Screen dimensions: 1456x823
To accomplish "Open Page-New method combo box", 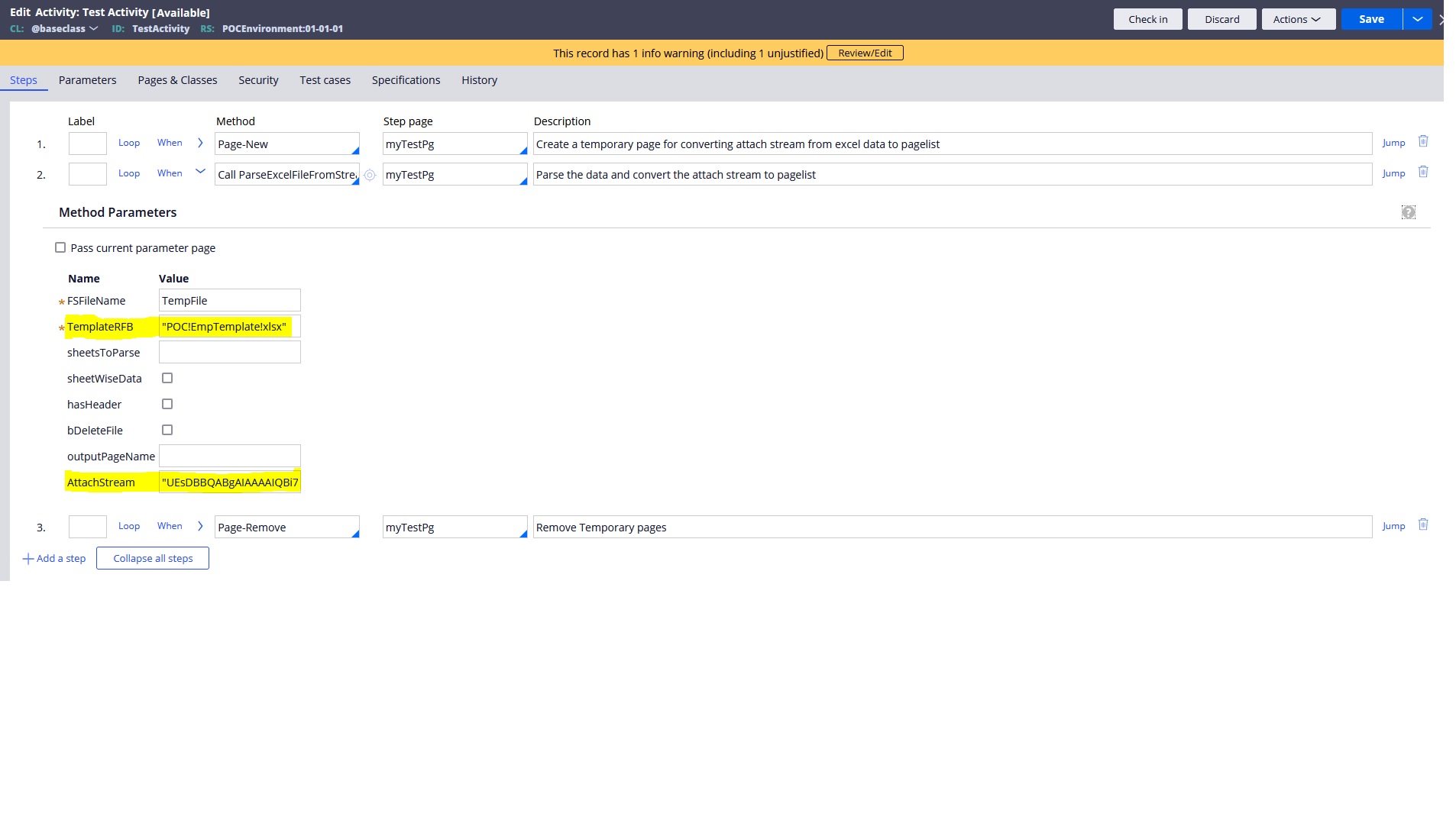I will pyautogui.click(x=287, y=144).
